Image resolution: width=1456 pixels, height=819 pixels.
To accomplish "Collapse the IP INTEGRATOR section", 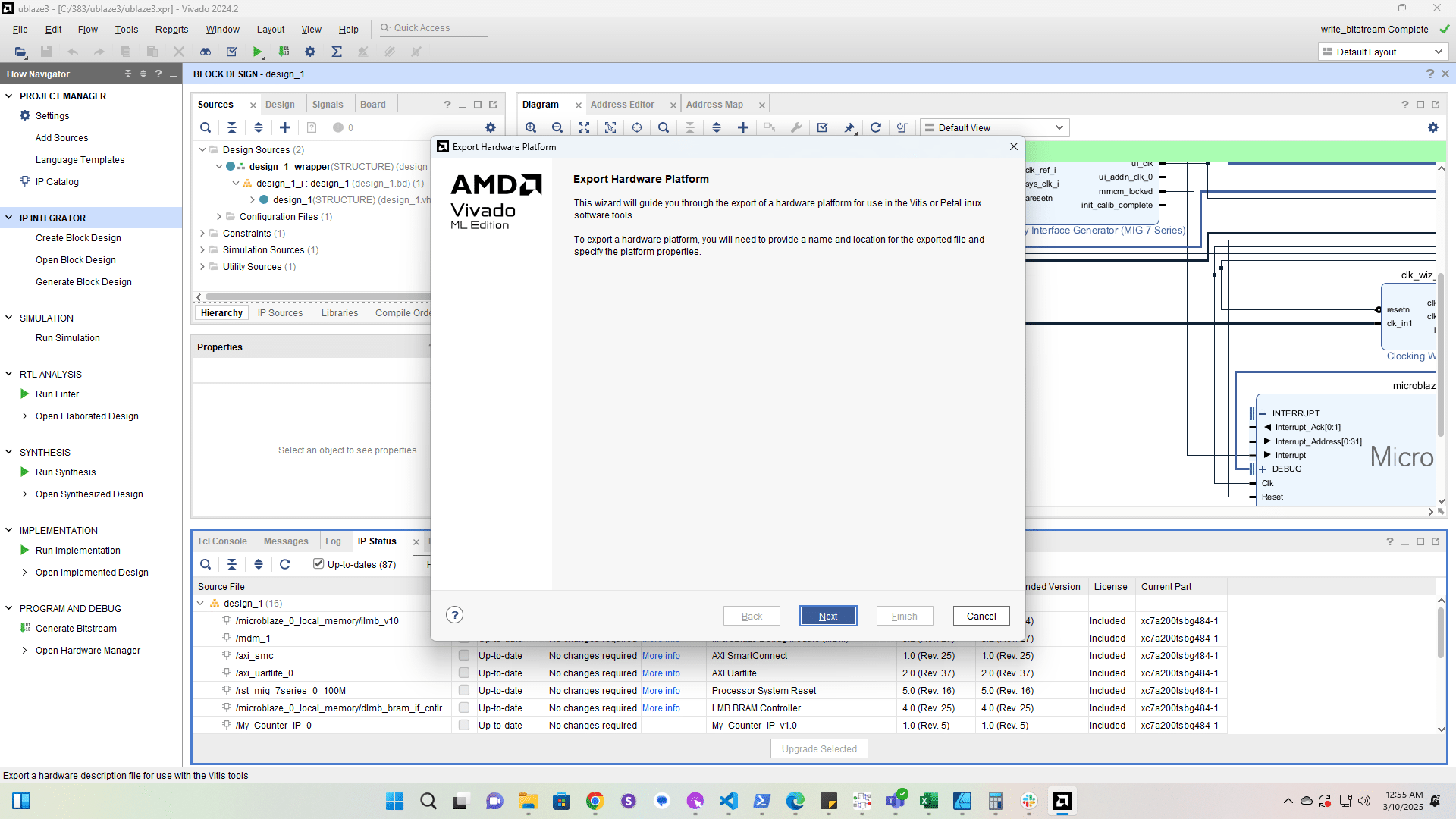I will coord(9,218).
